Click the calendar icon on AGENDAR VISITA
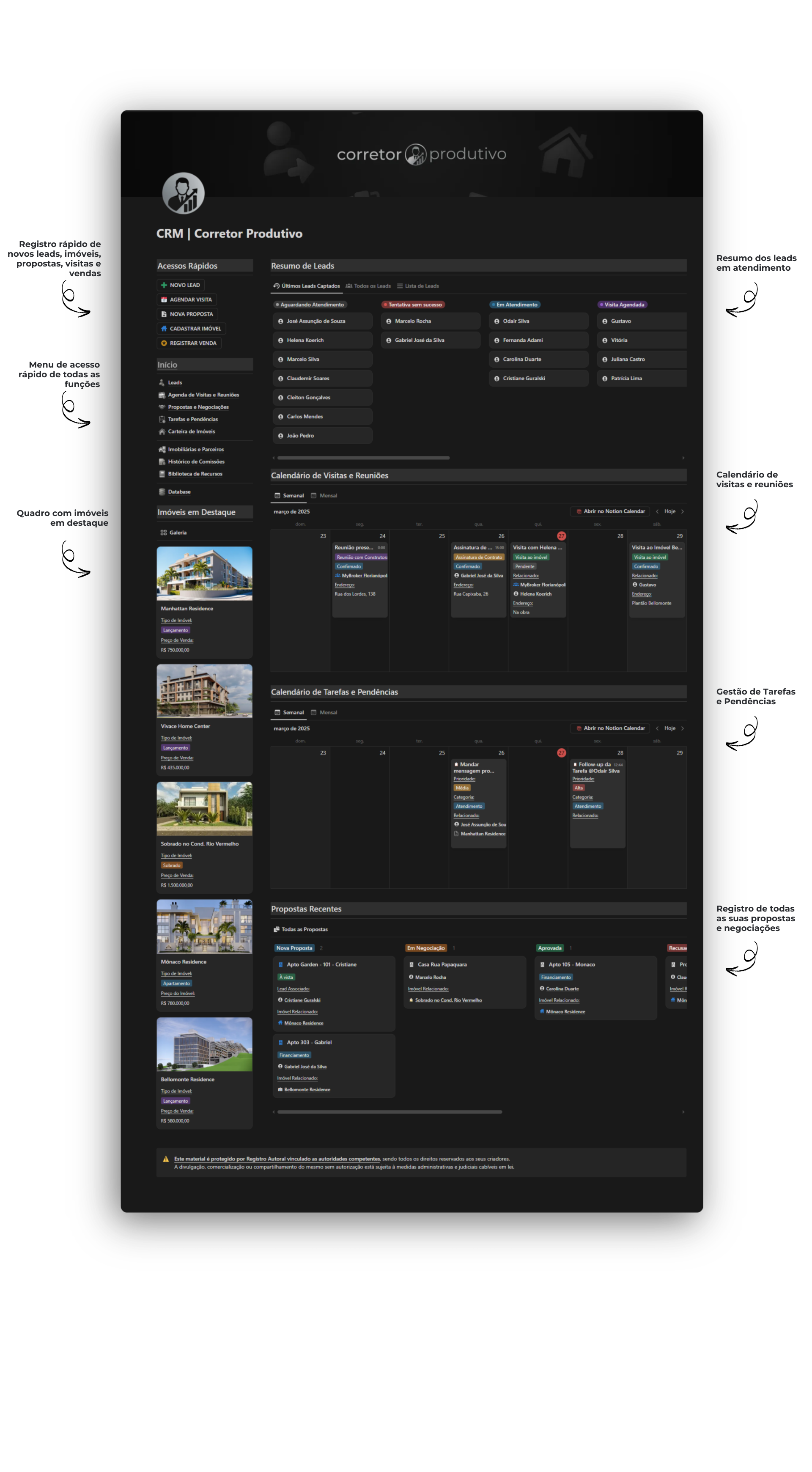 coord(164,299)
